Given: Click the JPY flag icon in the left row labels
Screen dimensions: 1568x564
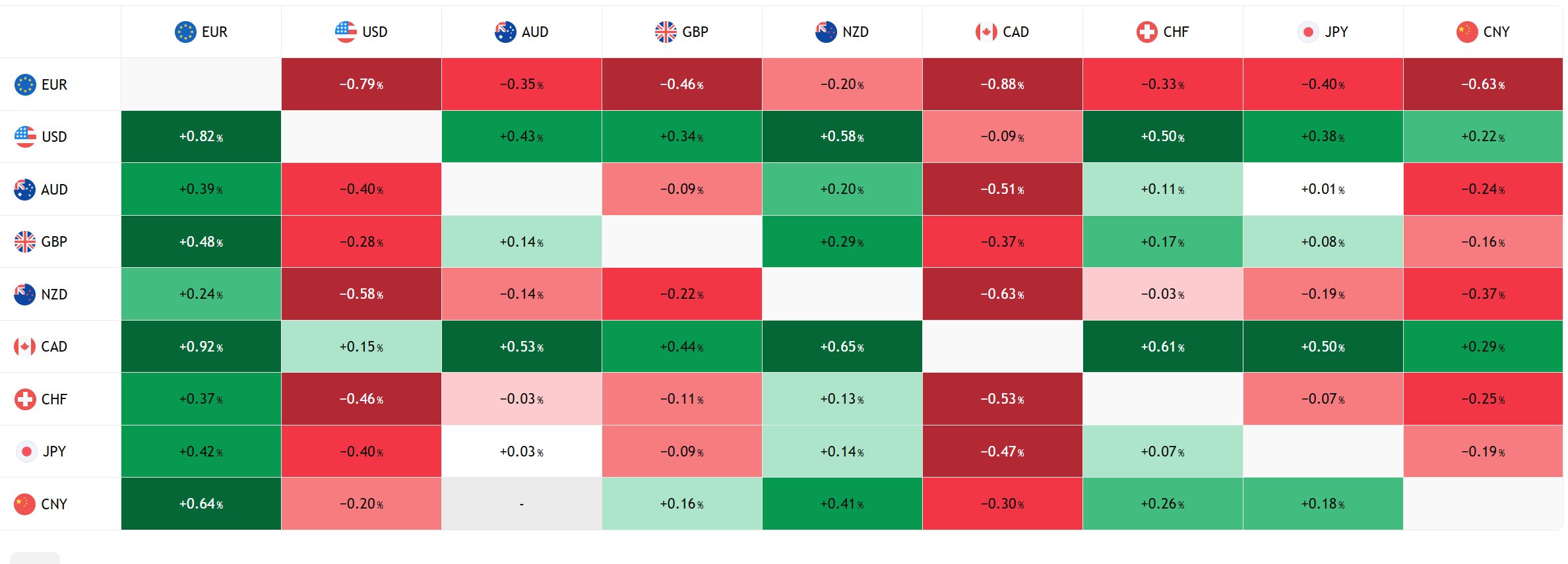Looking at the screenshot, I should coord(26,452).
